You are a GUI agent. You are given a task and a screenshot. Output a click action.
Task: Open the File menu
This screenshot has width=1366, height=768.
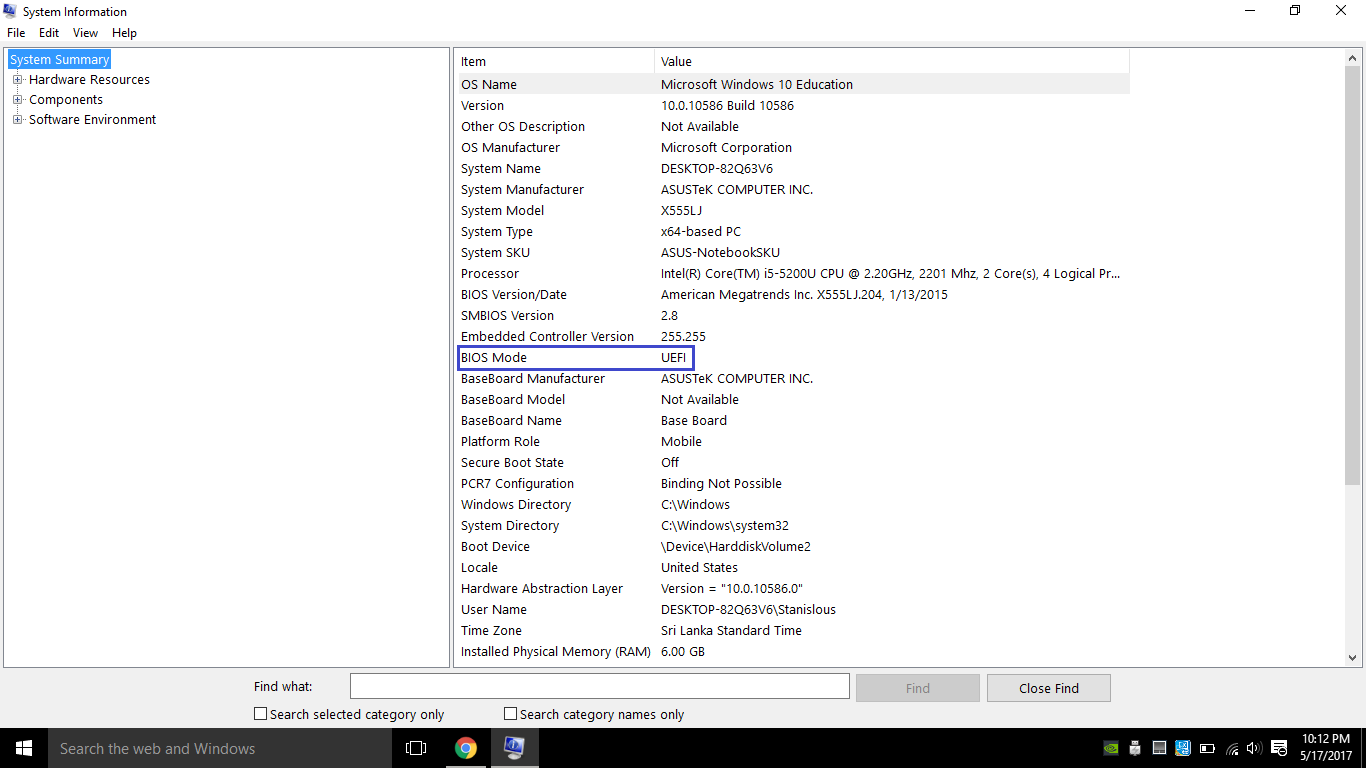point(16,33)
